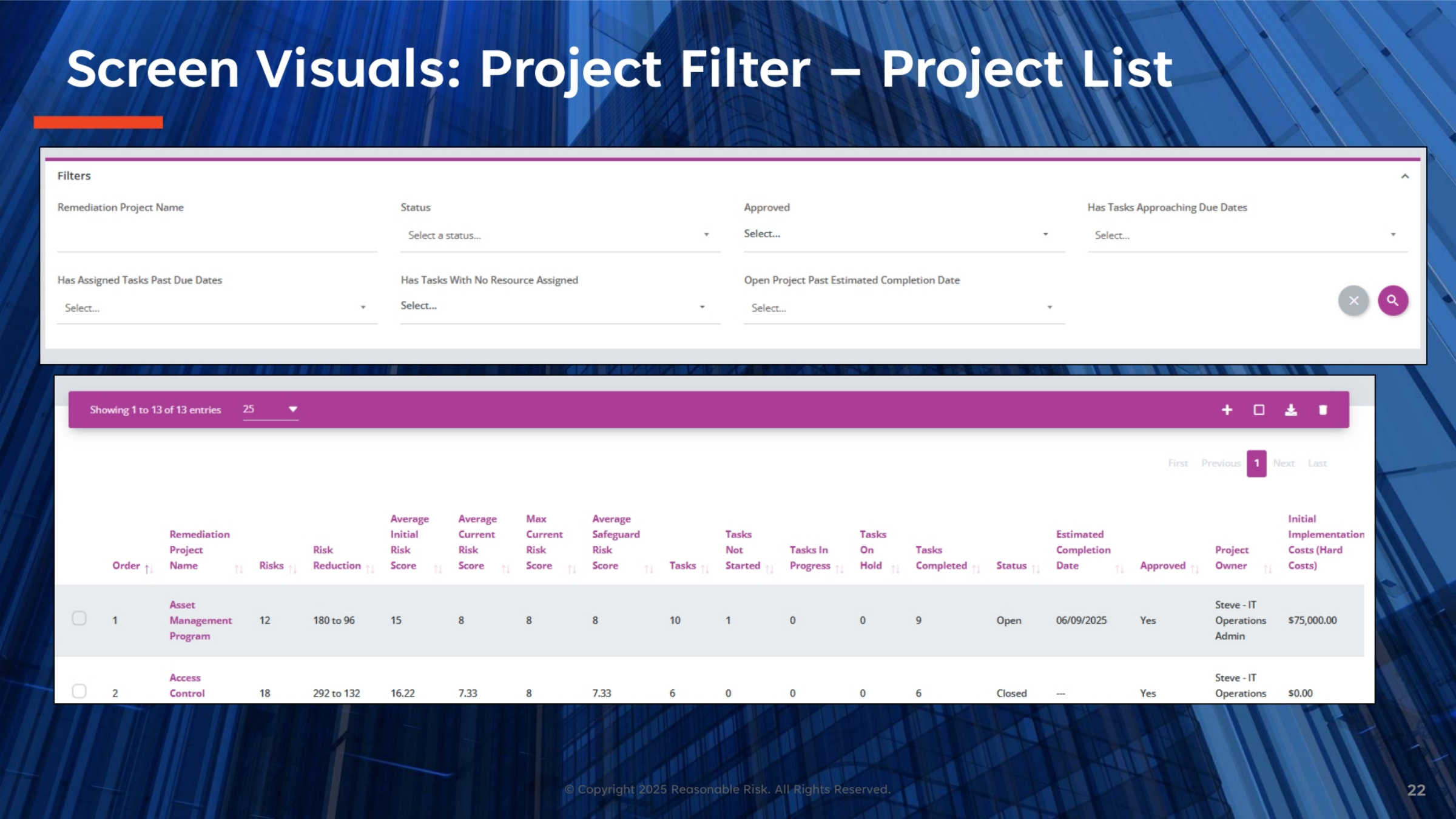Sort the Approved column
Screen dimensions: 1456x819
click(1195, 568)
